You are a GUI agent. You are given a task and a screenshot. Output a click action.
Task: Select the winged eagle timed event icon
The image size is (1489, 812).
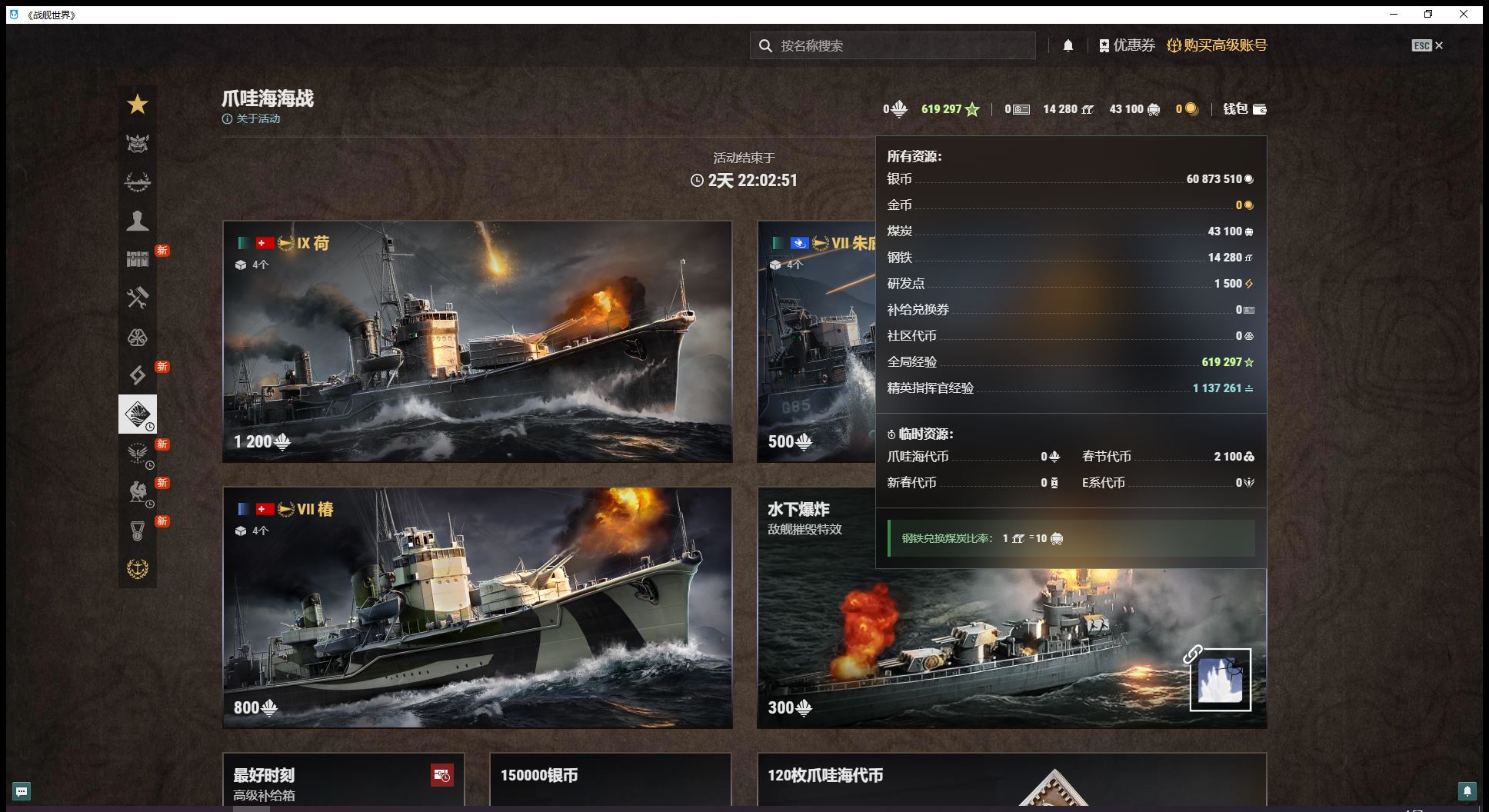[138, 453]
